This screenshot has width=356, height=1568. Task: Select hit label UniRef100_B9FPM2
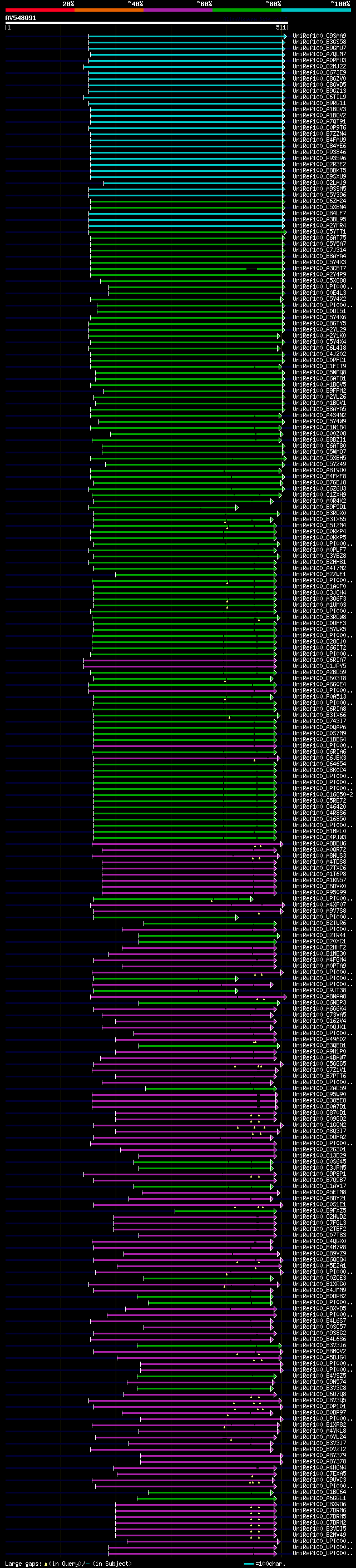tap(319, 391)
